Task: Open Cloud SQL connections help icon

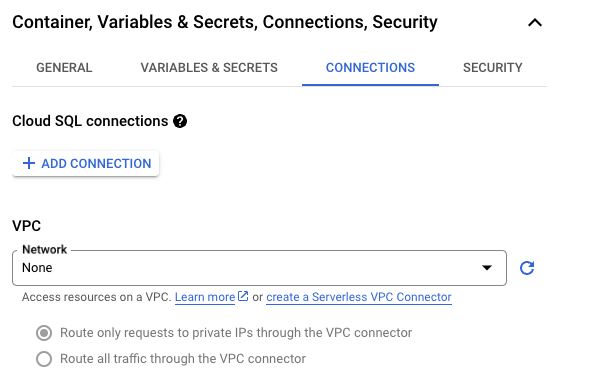Action: (180, 121)
